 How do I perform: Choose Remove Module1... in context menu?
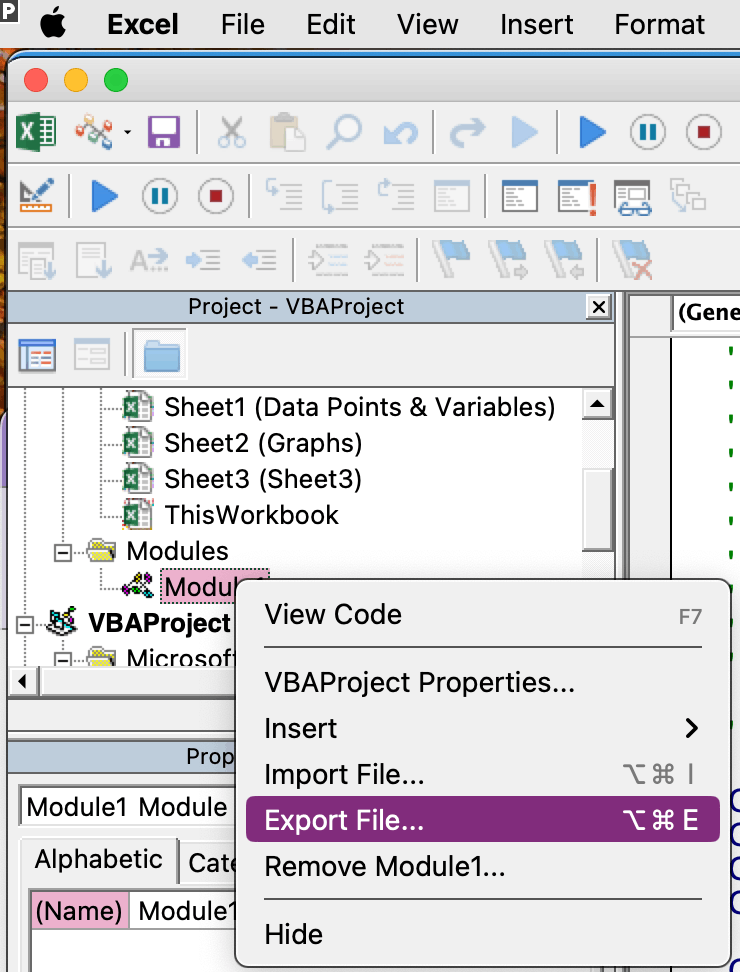pos(483,866)
